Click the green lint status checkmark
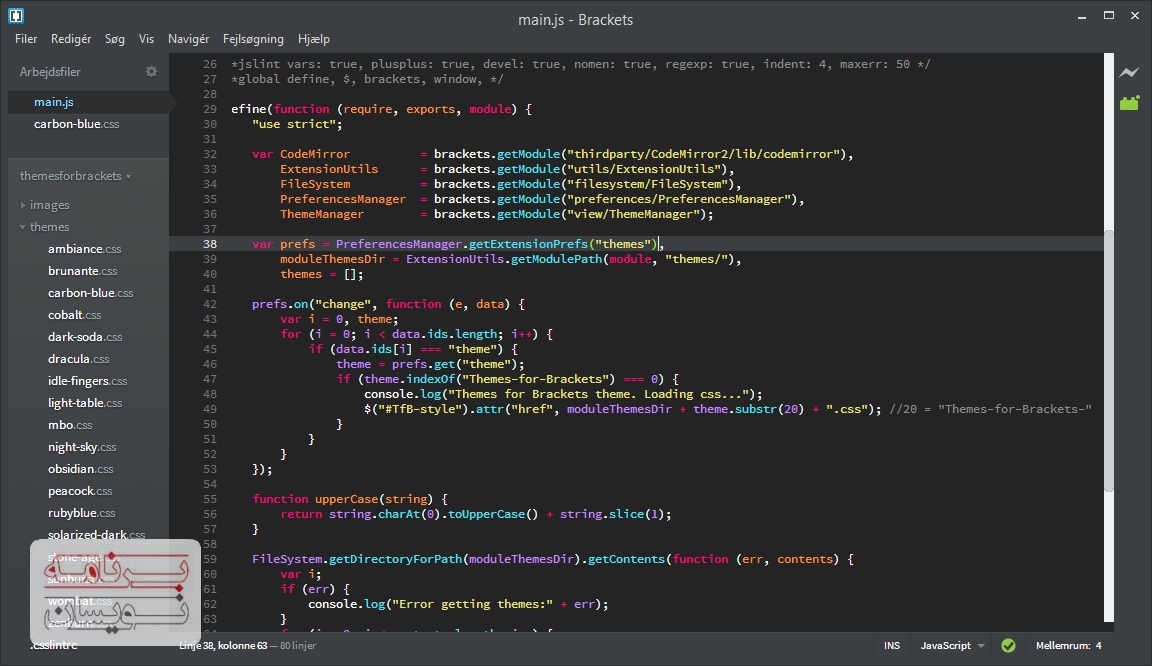The height and width of the screenshot is (666, 1152). click(1009, 645)
